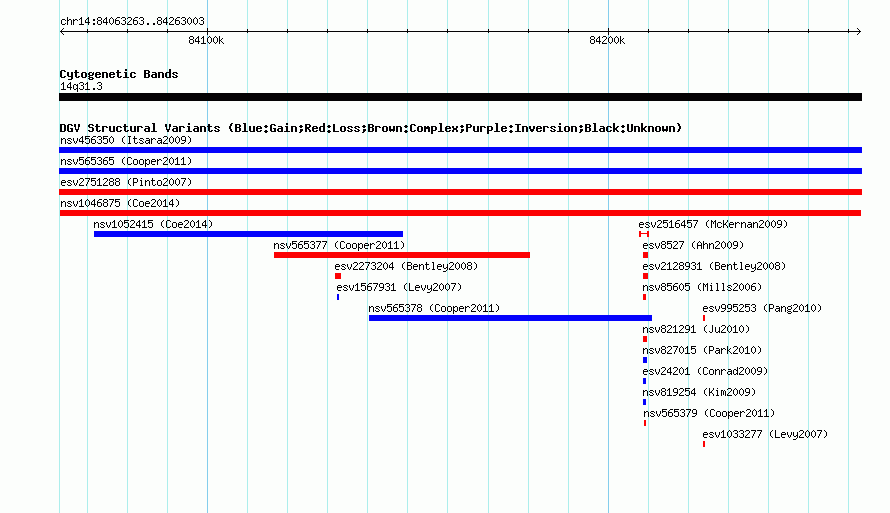Viewport: 890px width, 513px height.
Task: Open the nsv565365 (Cooper2011) label
Action: coord(126,161)
